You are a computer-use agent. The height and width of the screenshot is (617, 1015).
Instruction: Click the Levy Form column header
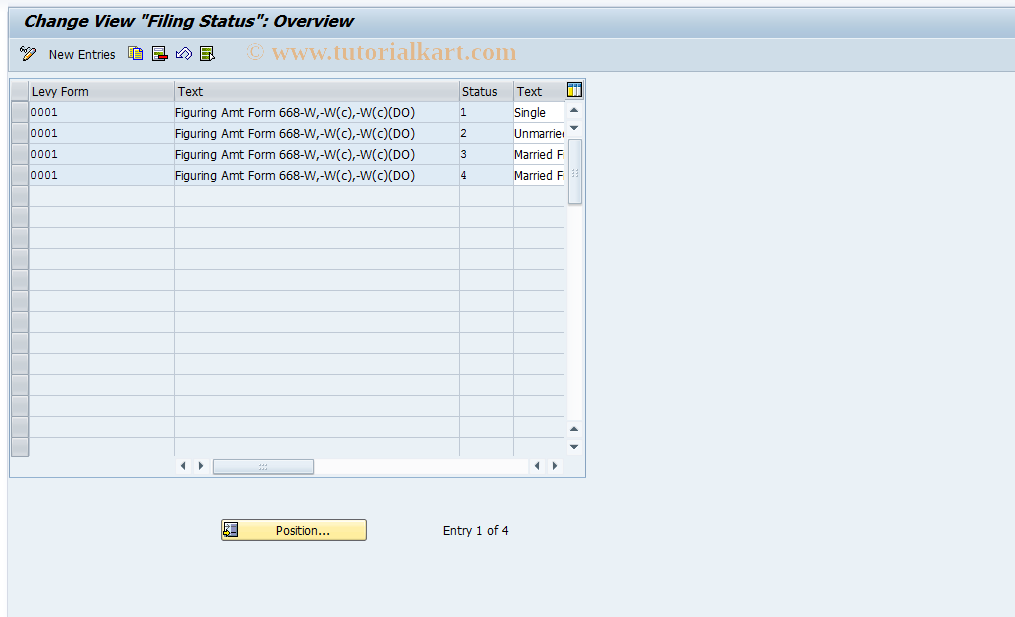tap(102, 91)
